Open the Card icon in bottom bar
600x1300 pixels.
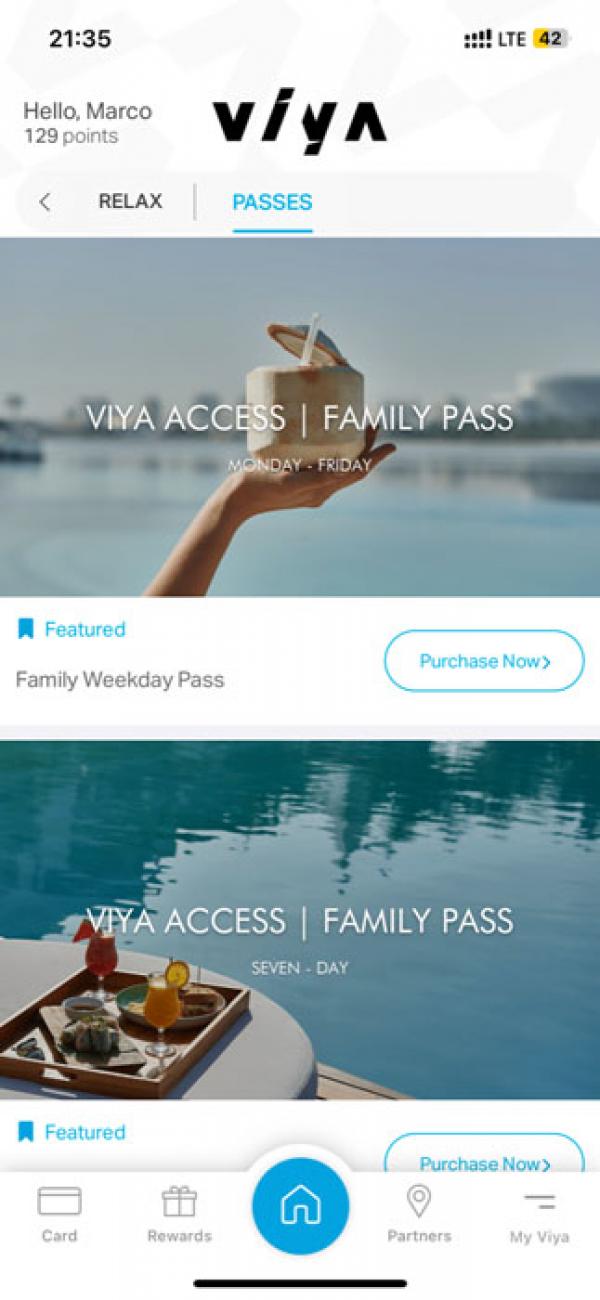[x=59, y=1200]
